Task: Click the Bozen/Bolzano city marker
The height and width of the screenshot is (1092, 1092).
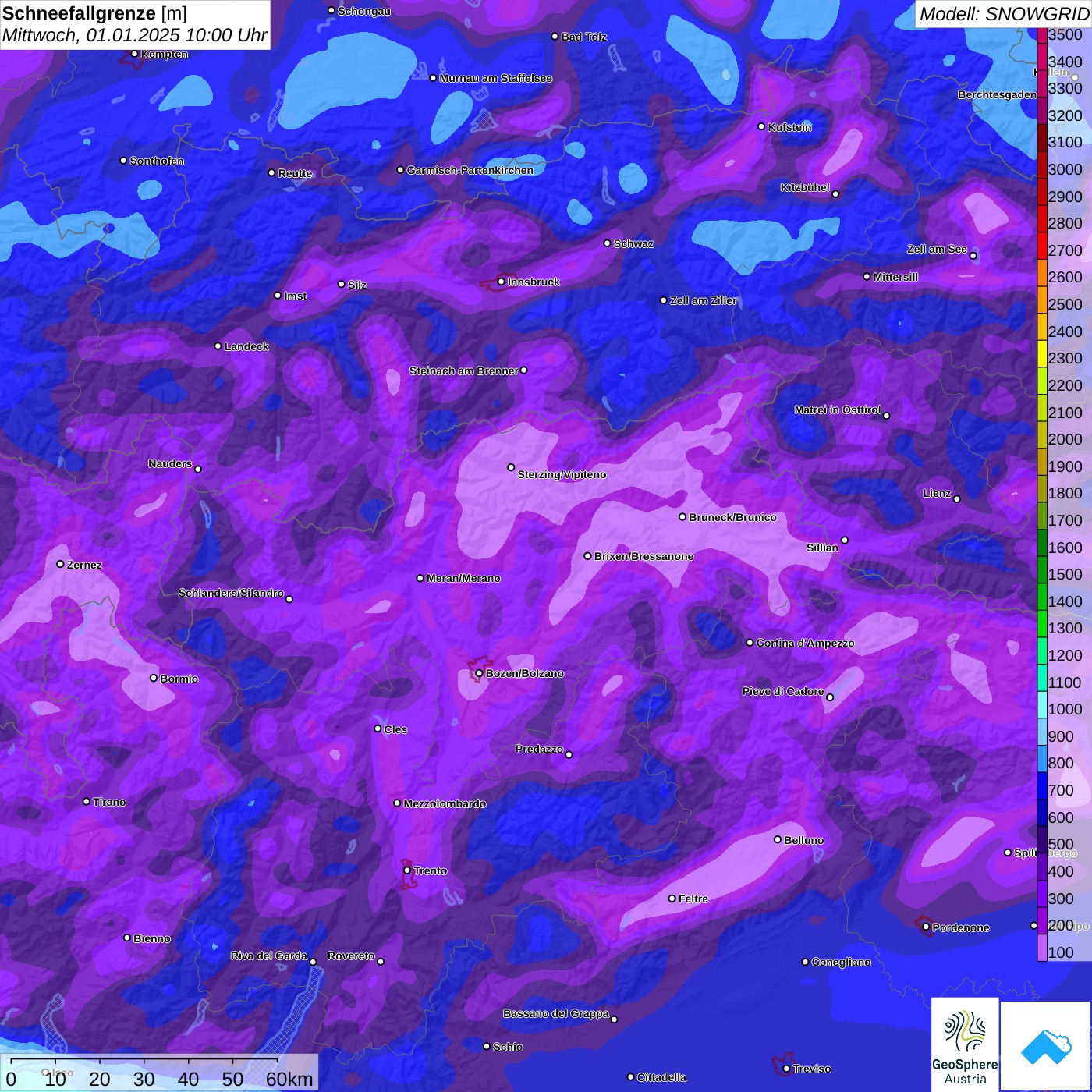Action: coord(479,673)
